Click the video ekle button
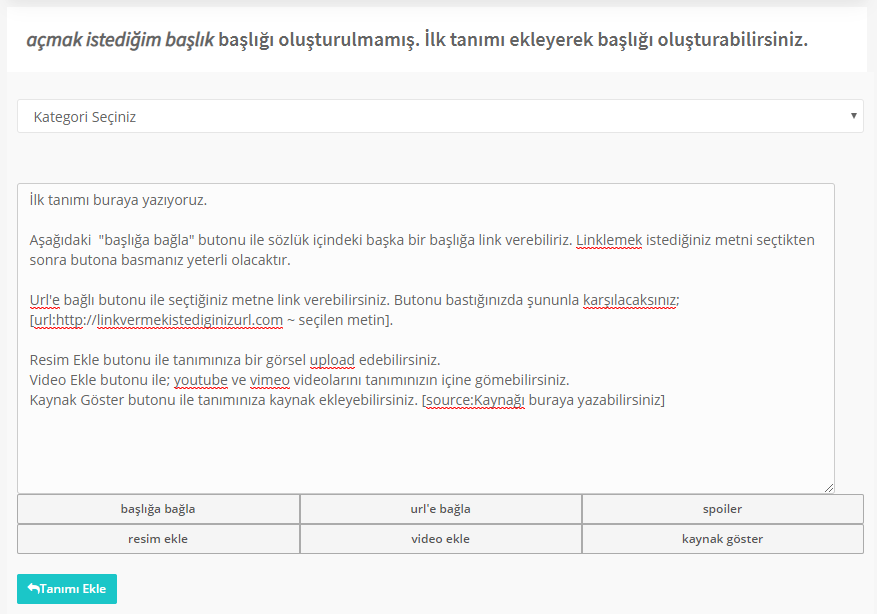This screenshot has width=877, height=614. click(x=441, y=539)
